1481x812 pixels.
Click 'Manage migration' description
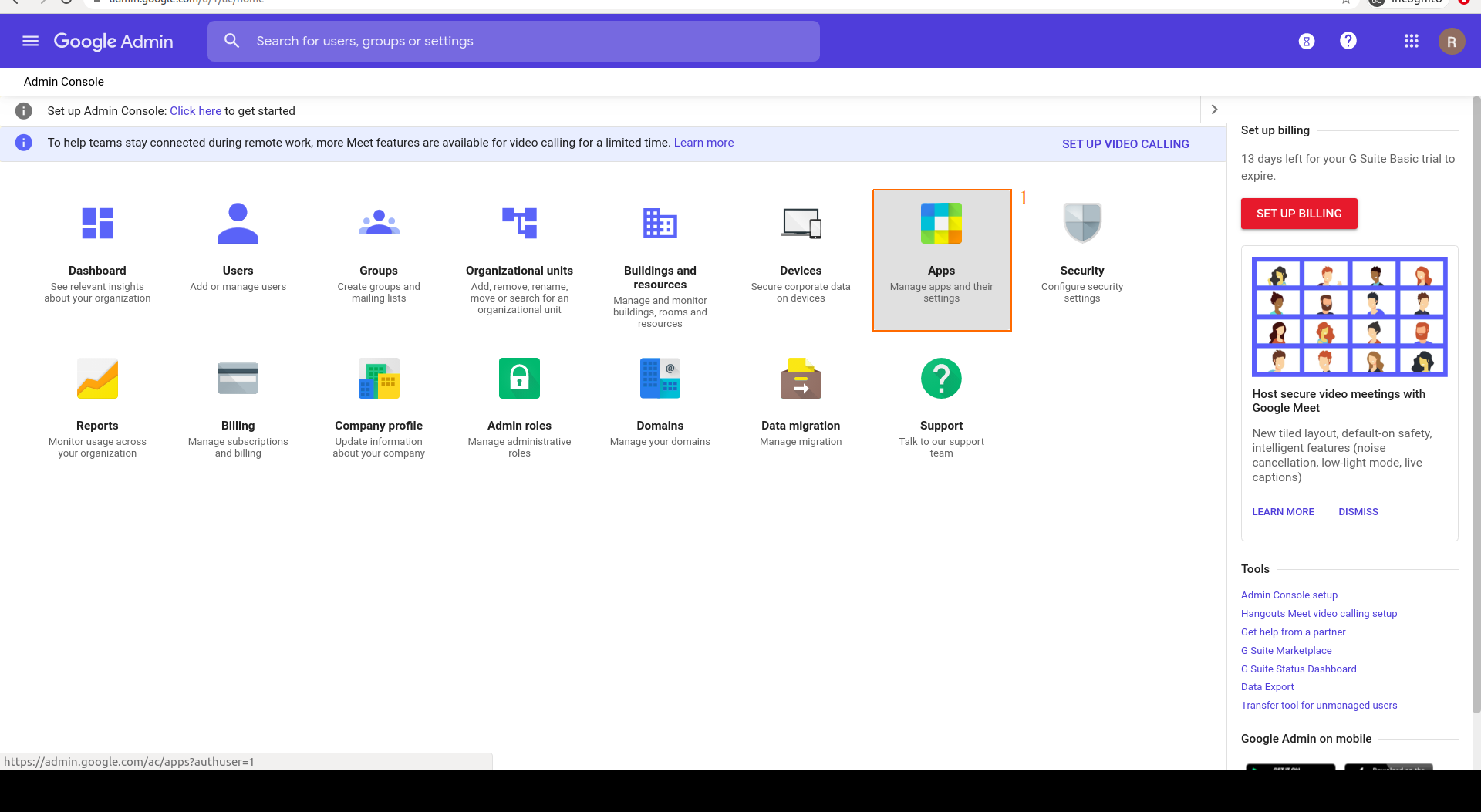[x=801, y=442]
